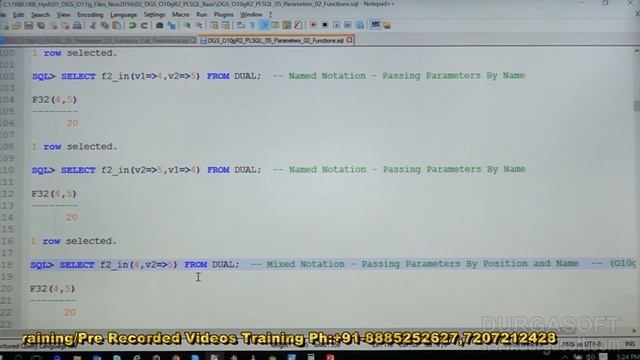Screen dimensions: 640x360
Task: Click the Print toolbar icon
Action: point(77,26)
